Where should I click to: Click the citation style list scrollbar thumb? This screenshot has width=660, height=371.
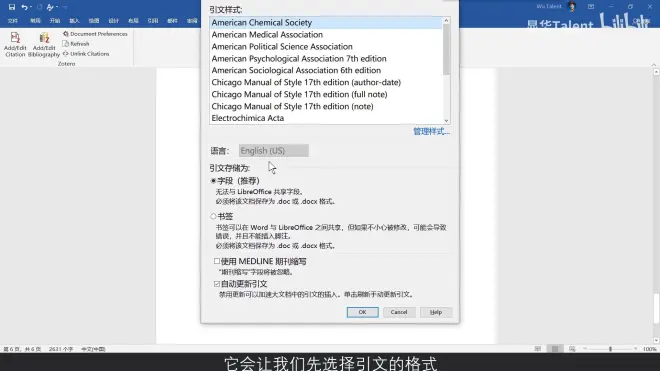coord(446,50)
